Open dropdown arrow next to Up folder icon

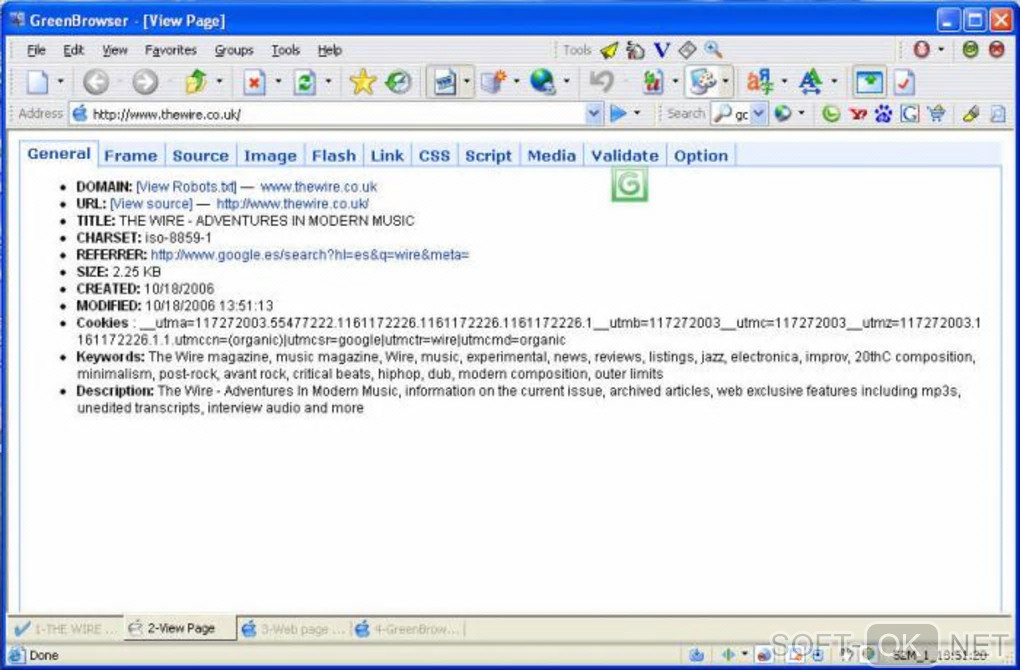click(219, 82)
